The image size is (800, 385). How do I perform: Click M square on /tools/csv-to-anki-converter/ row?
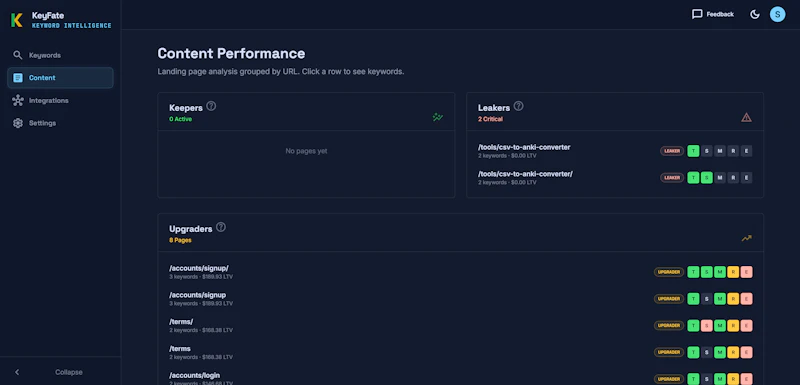click(720, 177)
